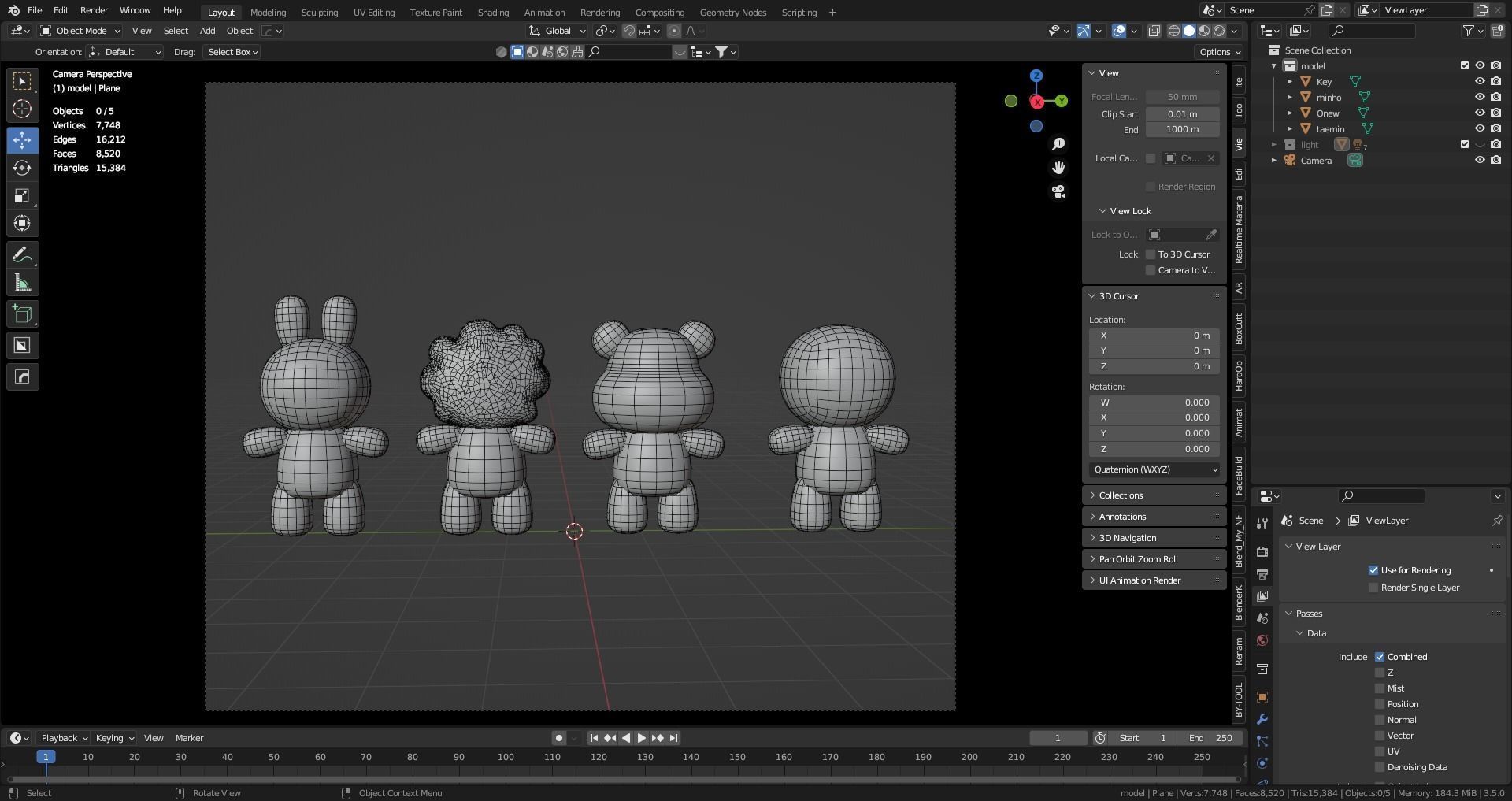Viewport: 1512px width, 801px height.
Task: Open the Modifier properties wrench tab
Action: [x=1262, y=719]
